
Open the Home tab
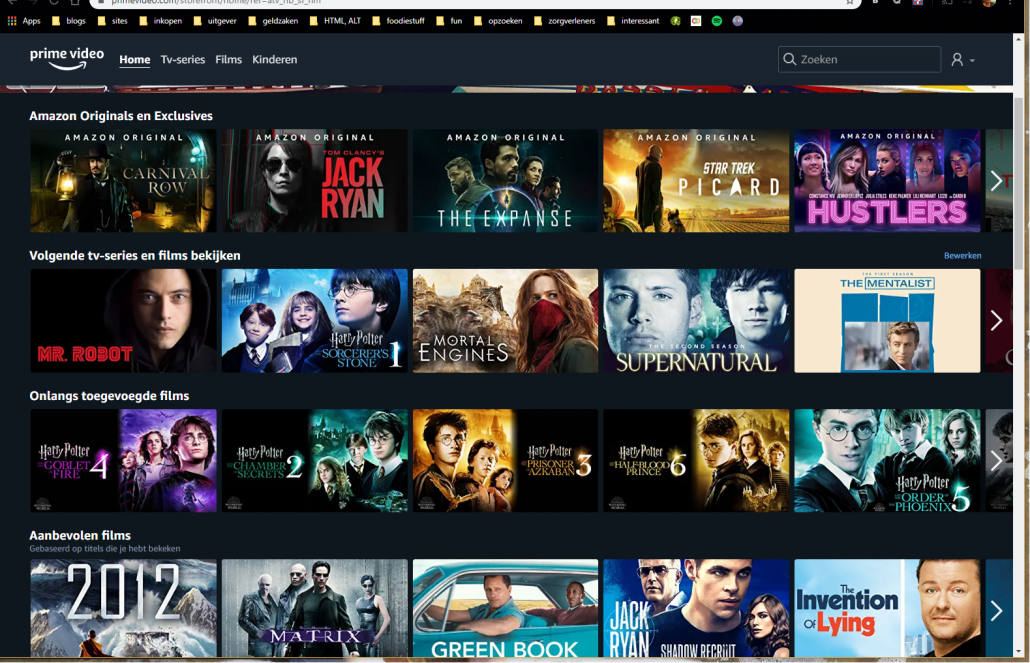pos(135,60)
